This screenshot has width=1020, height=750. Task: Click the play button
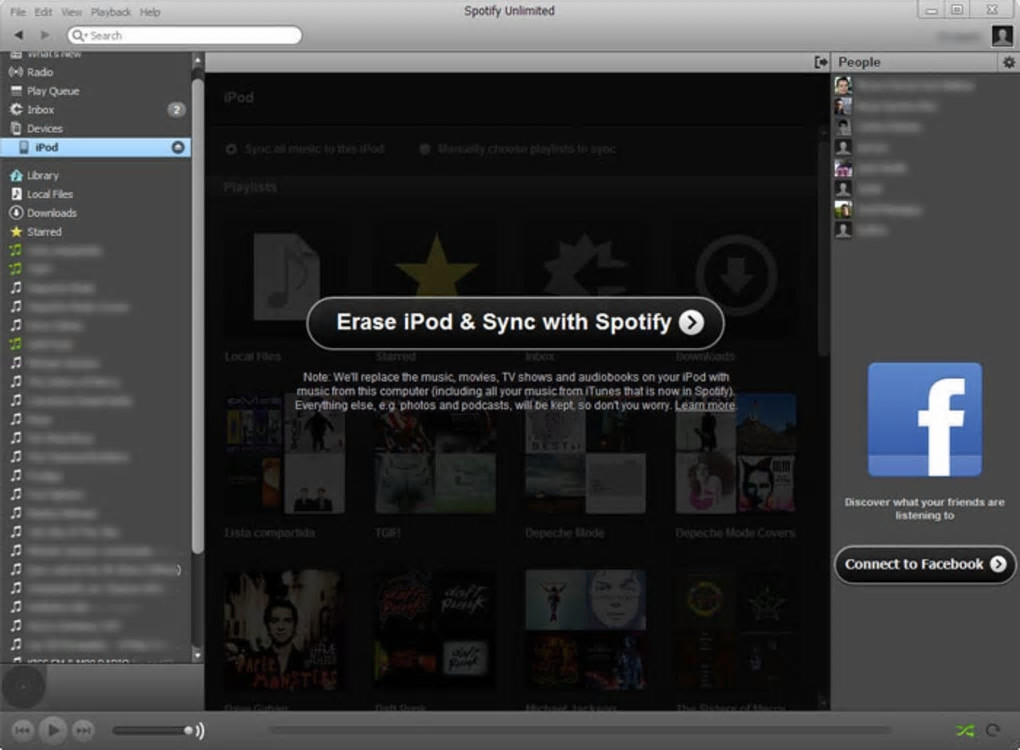(x=53, y=730)
